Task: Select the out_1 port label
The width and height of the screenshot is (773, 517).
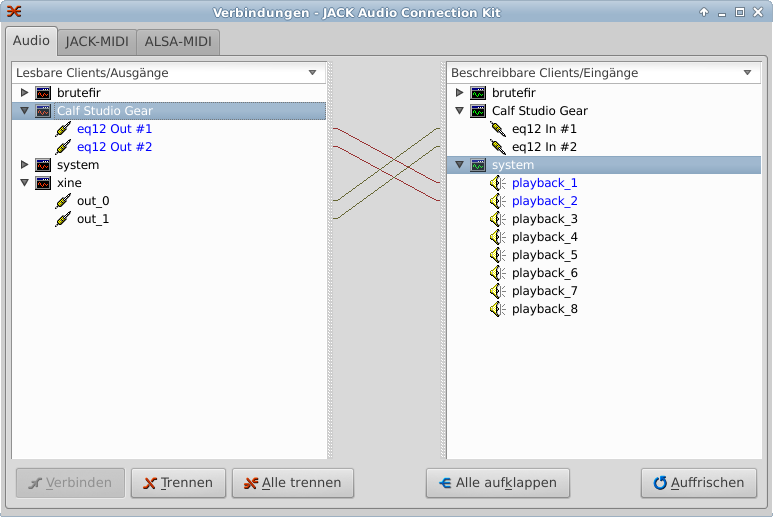Action: pos(93,219)
